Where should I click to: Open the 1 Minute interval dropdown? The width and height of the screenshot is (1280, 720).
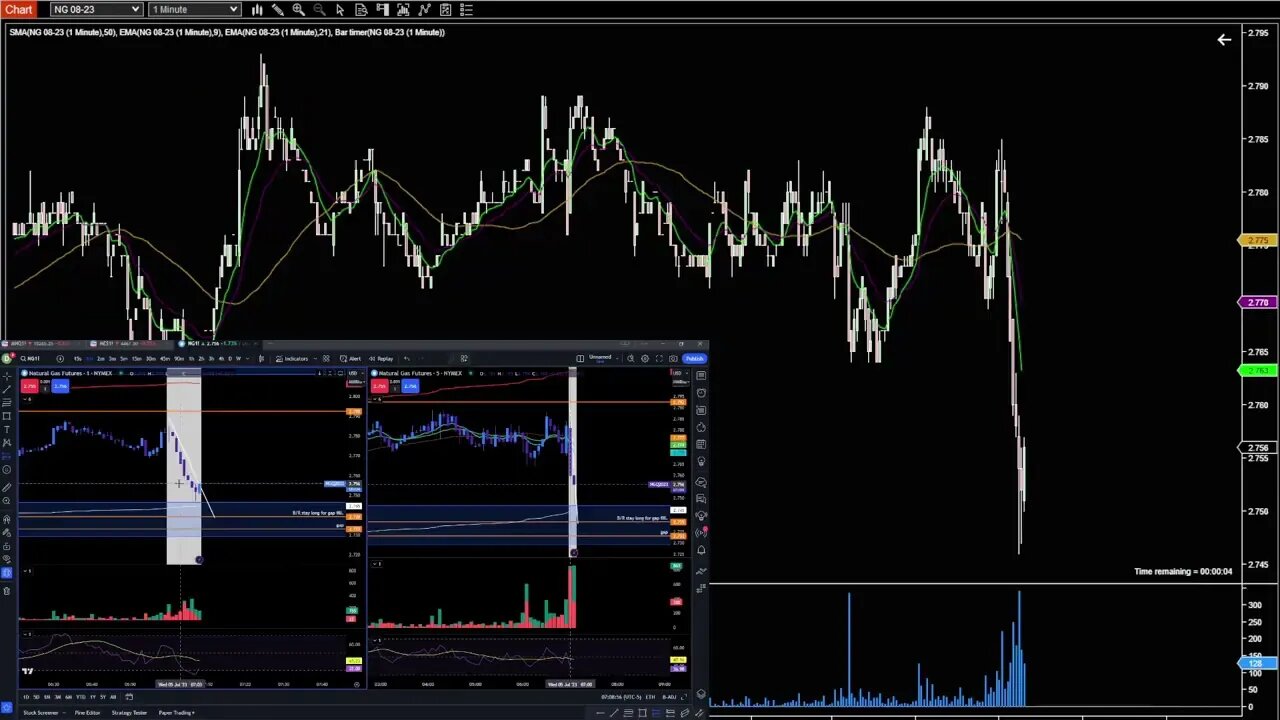pyautogui.click(x=195, y=9)
